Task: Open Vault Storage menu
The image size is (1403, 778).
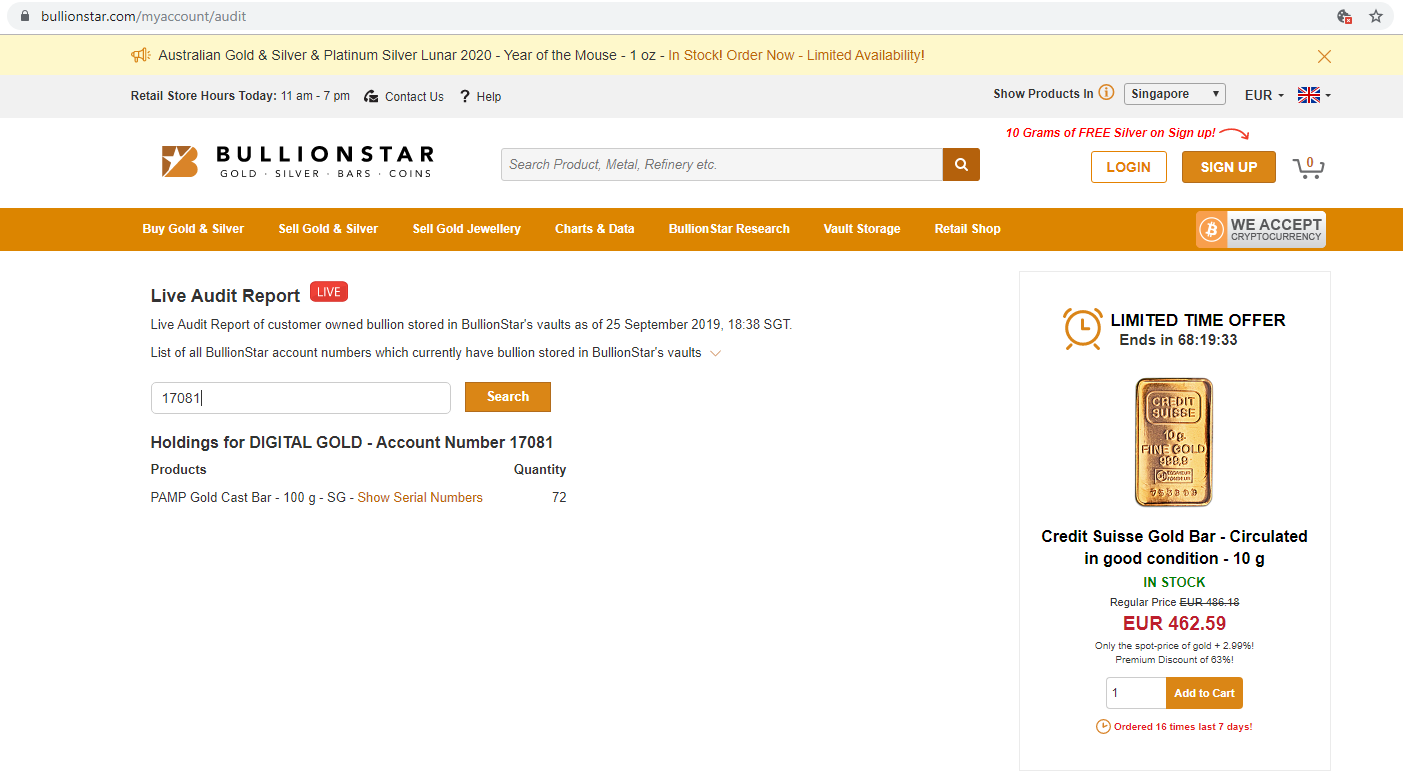Action: pyautogui.click(x=861, y=229)
